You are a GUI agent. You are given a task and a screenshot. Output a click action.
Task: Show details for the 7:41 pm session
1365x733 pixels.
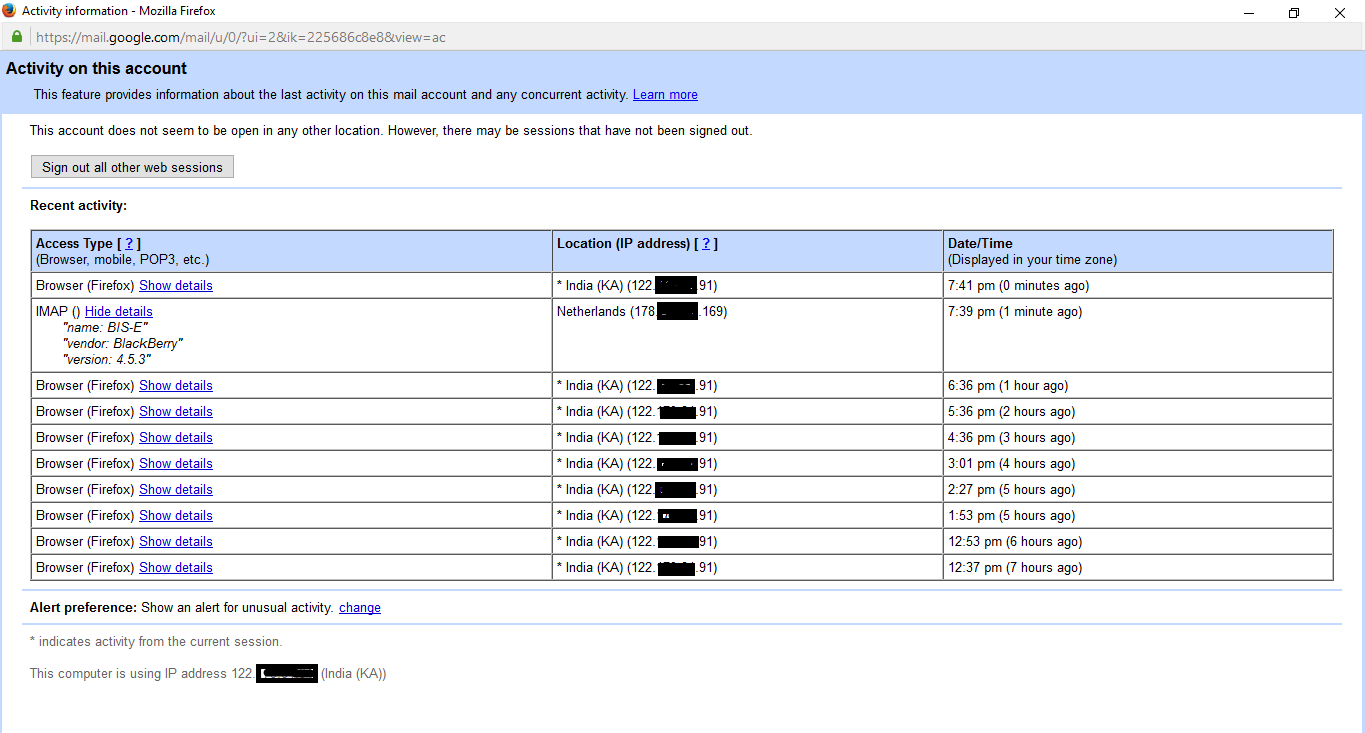pyautogui.click(x=175, y=286)
